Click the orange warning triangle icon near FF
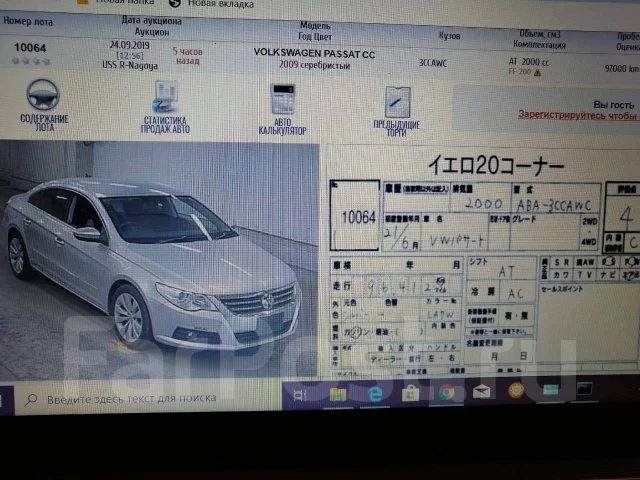Screen dimensions: 640x480 (x=538, y=73)
